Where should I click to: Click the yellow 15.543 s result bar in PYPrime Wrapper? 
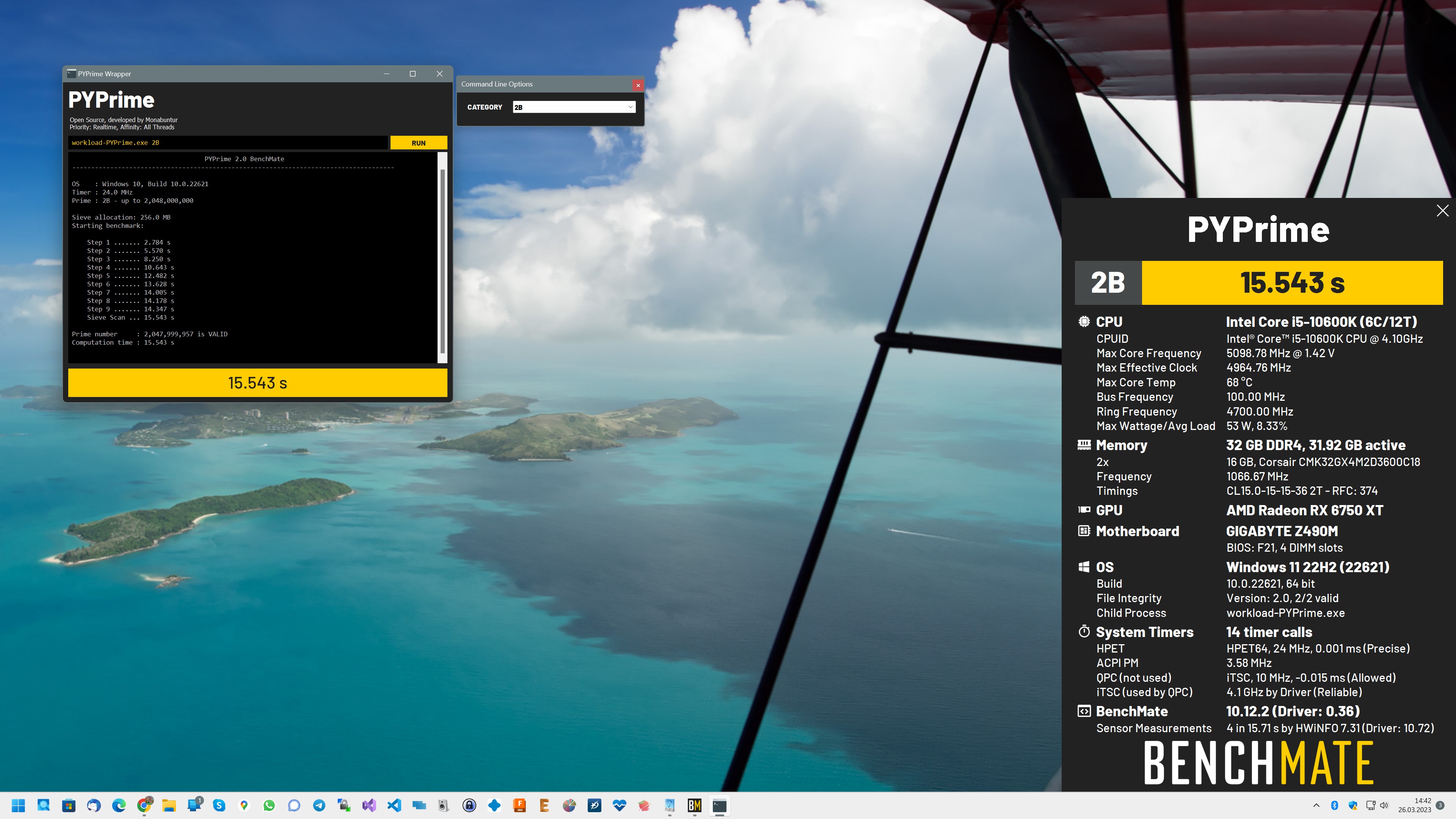pyautogui.click(x=258, y=383)
